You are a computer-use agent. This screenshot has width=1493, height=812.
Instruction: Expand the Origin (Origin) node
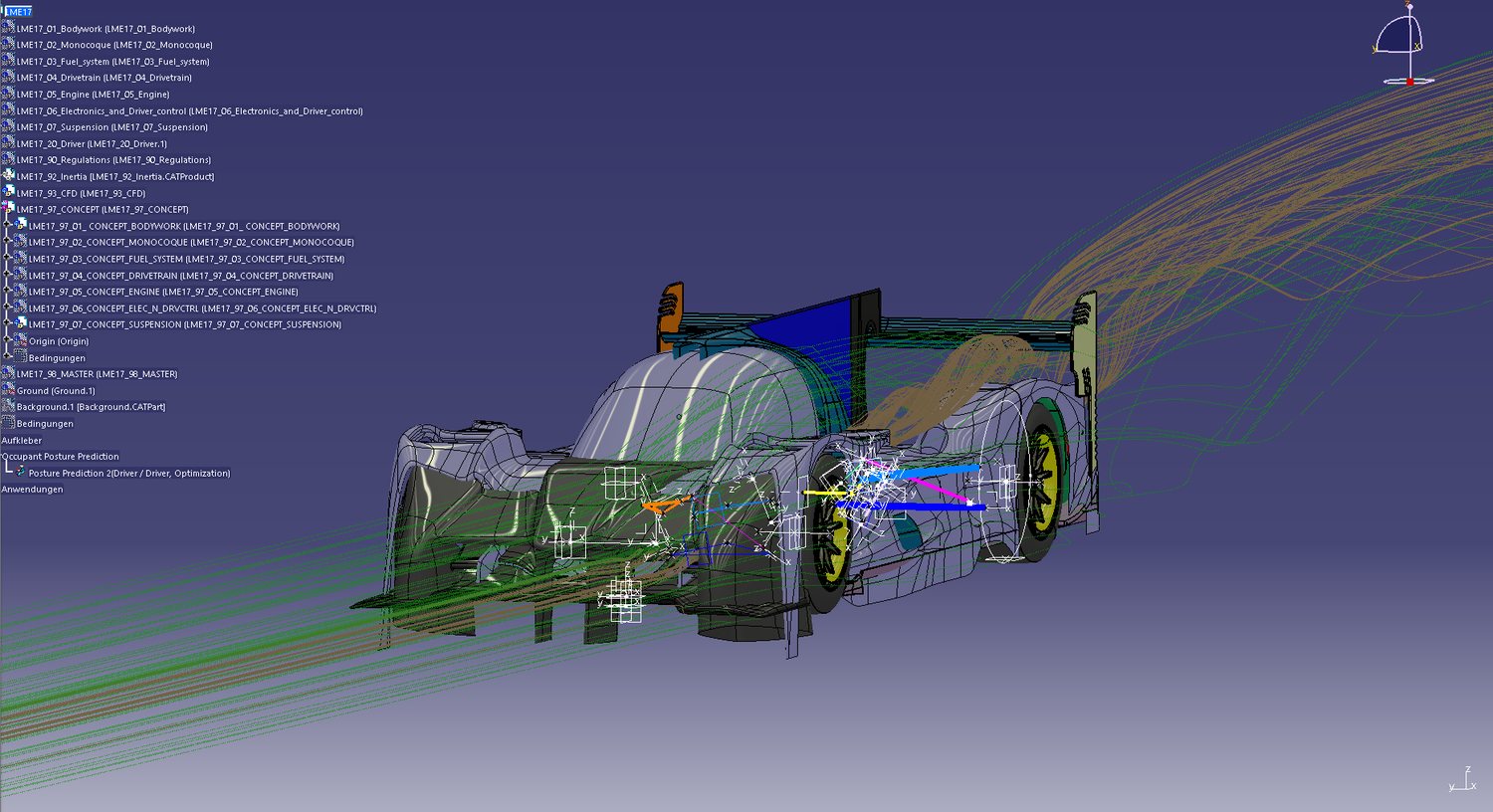[8, 340]
